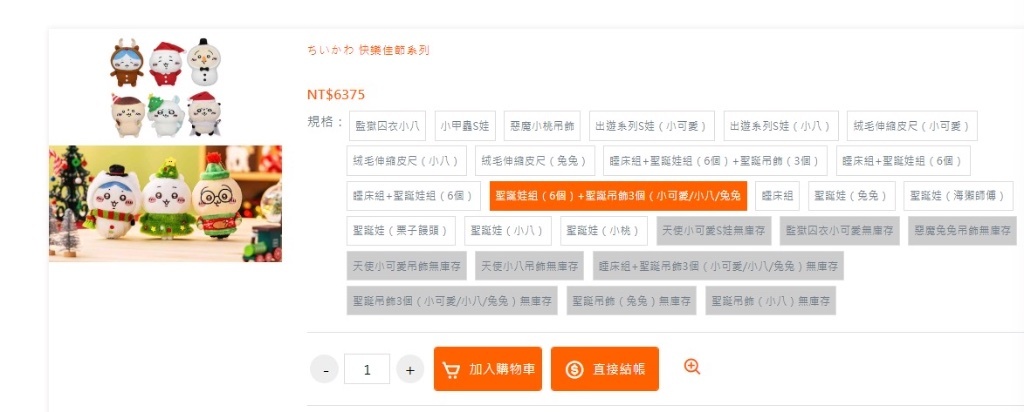This screenshot has height=412, width=1024.
Task: Pick the 惡魔小桃吊飾 spec option
Action: [542, 126]
